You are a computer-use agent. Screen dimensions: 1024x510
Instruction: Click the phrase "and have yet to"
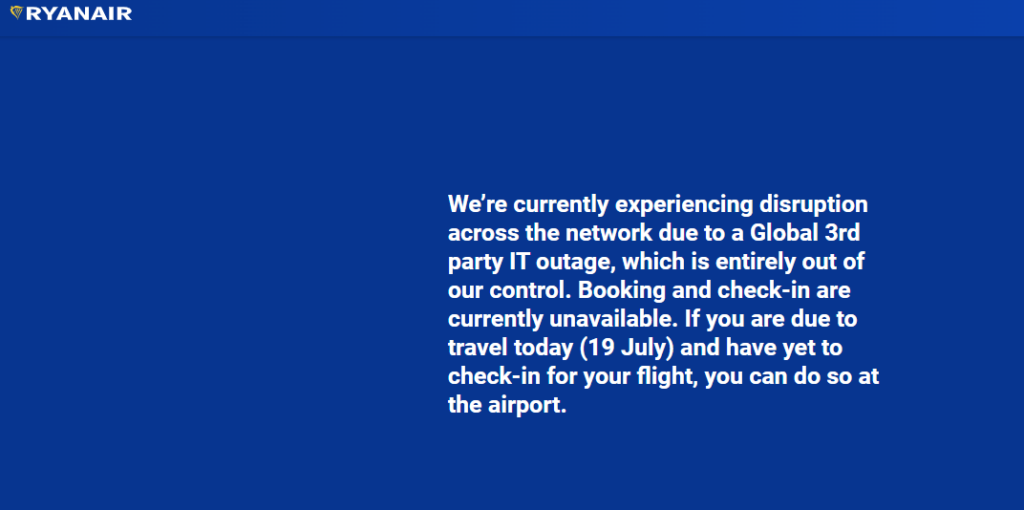point(761,349)
